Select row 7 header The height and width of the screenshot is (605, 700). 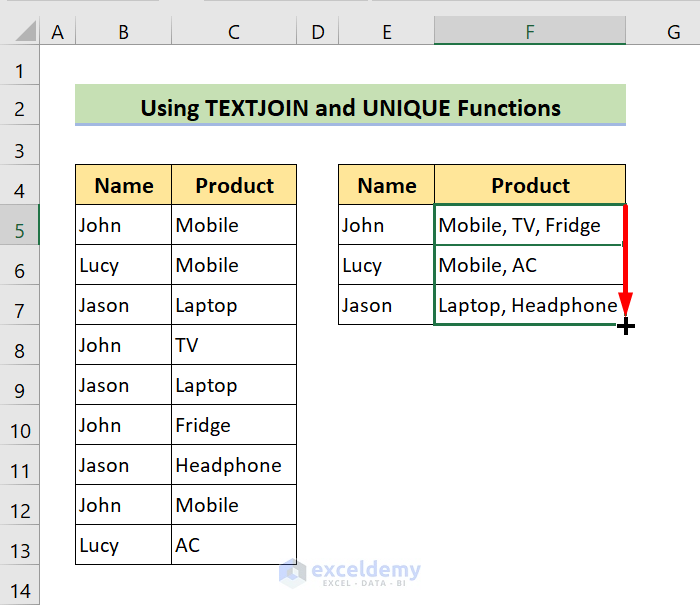[20, 305]
